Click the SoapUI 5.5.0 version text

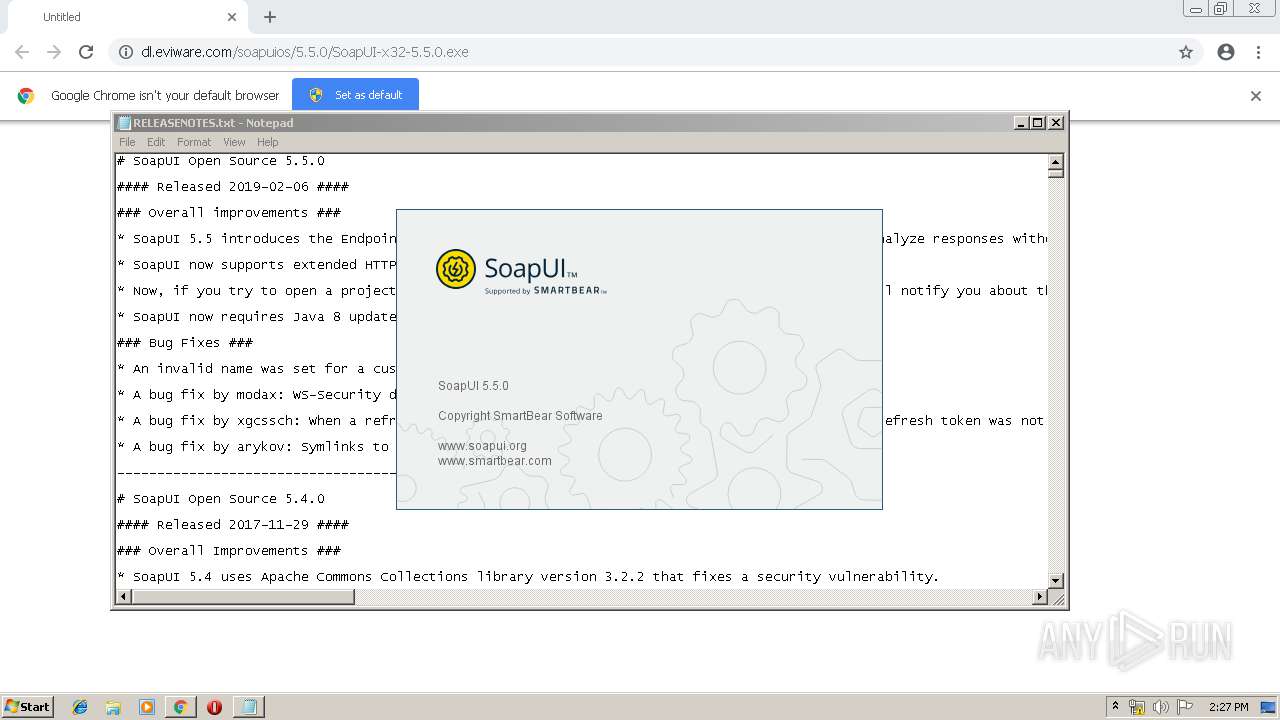tap(473, 386)
